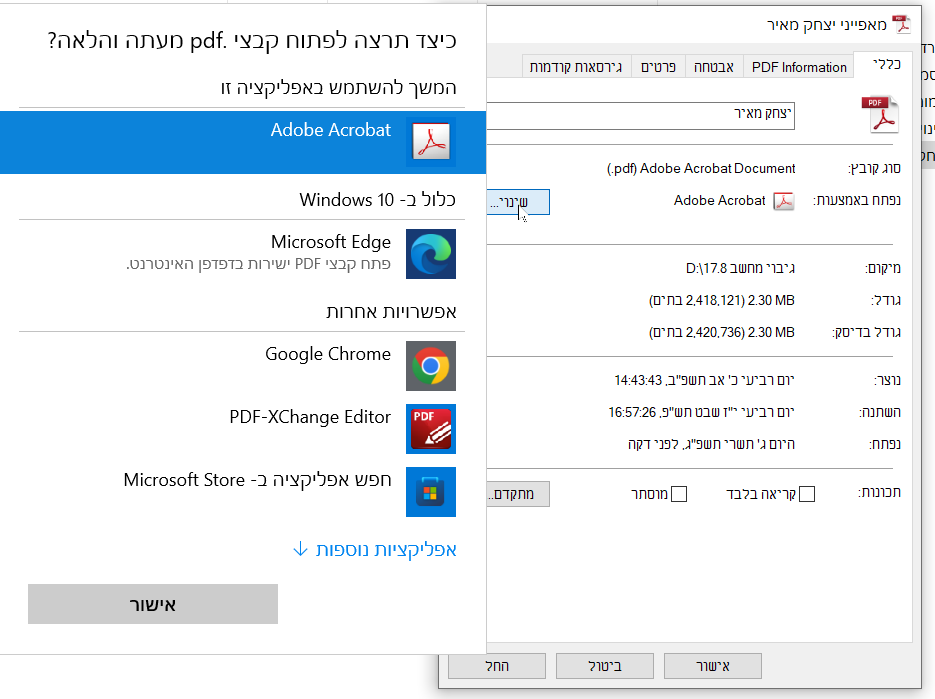Image resolution: width=935 pixels, height=699 pixels.
Task: Select 'חפש אפליקציה ב- Microsoft Store' text
Action: (257, 480)
